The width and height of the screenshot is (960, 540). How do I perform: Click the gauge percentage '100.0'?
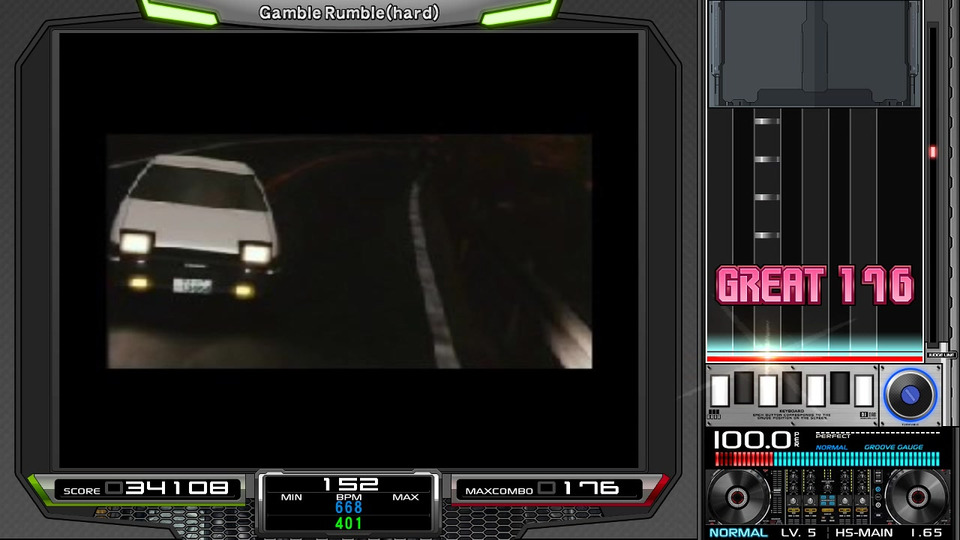(x=752, y=440)
